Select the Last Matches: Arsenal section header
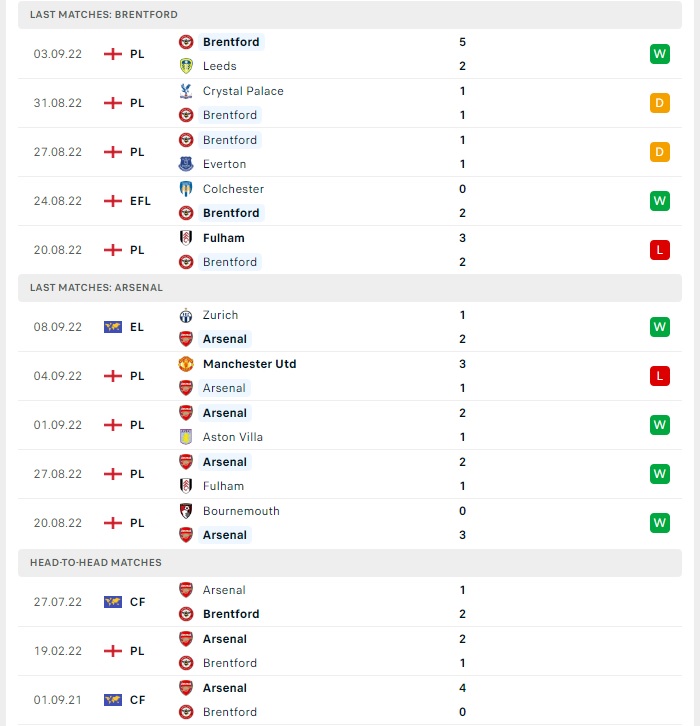 pyautogui.click(x=350, y=288)
